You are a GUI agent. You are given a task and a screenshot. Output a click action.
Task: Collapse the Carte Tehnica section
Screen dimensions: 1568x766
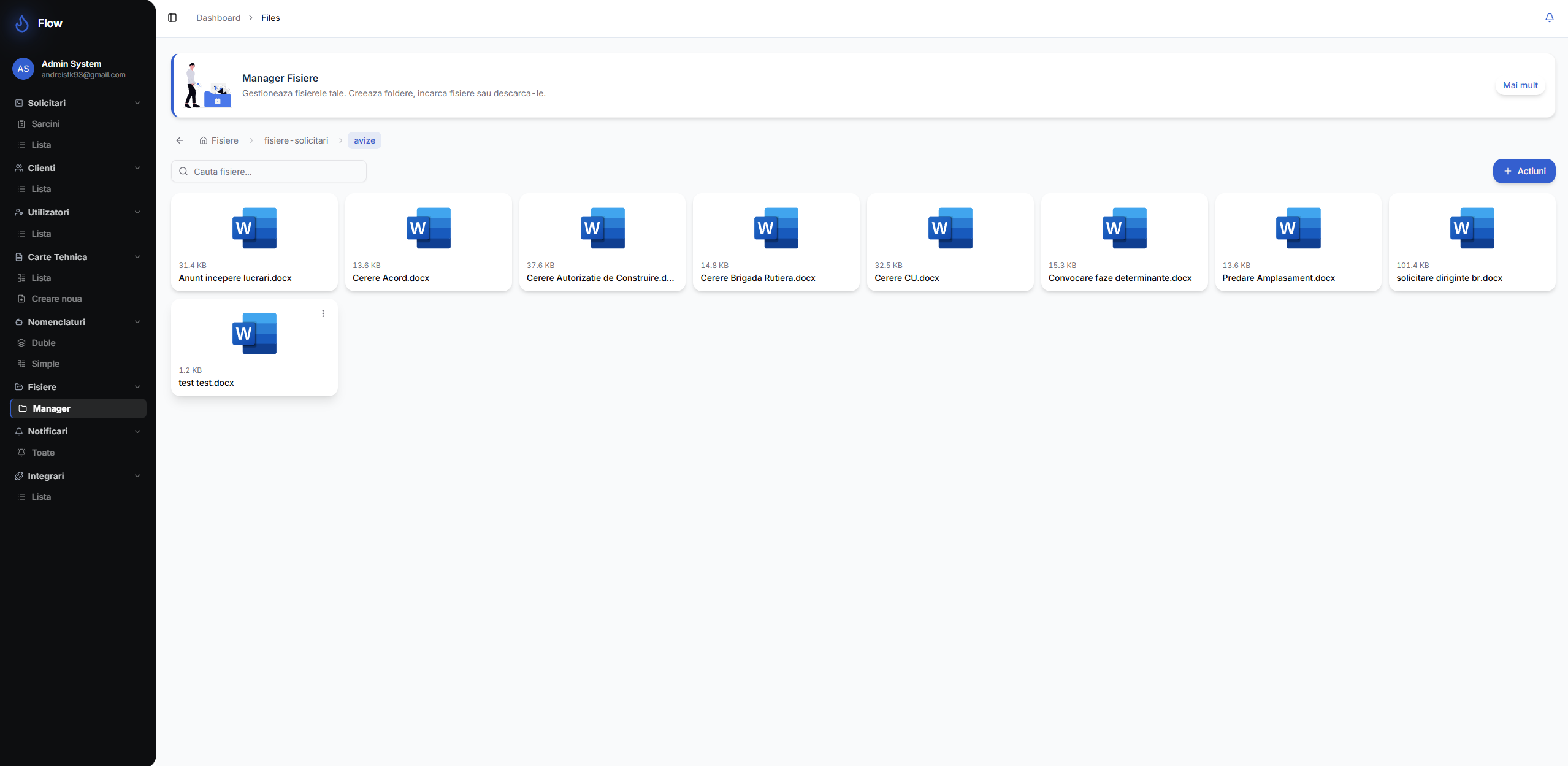point(137,257)
